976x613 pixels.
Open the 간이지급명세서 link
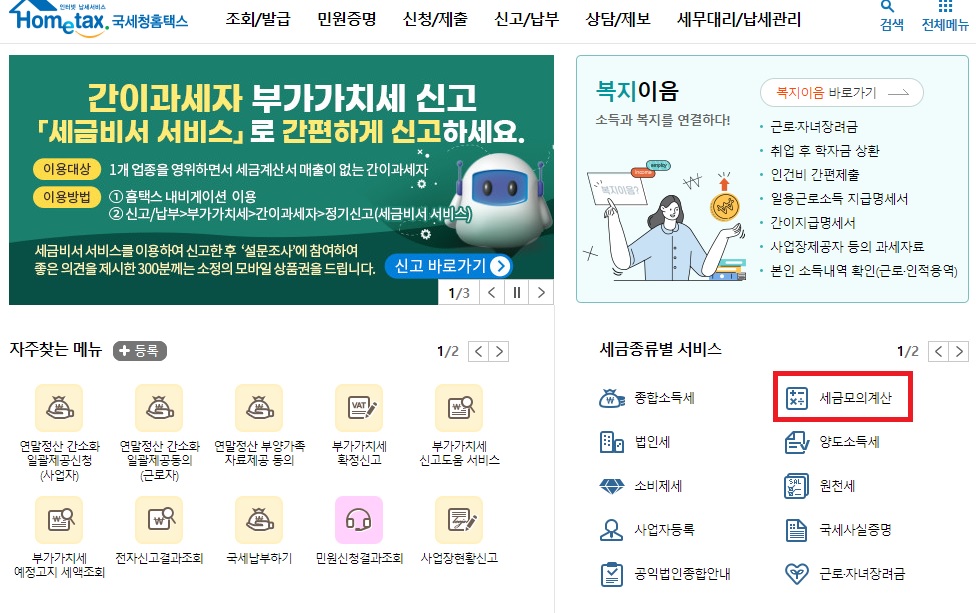pyautogui.click(x=813, y=223)
